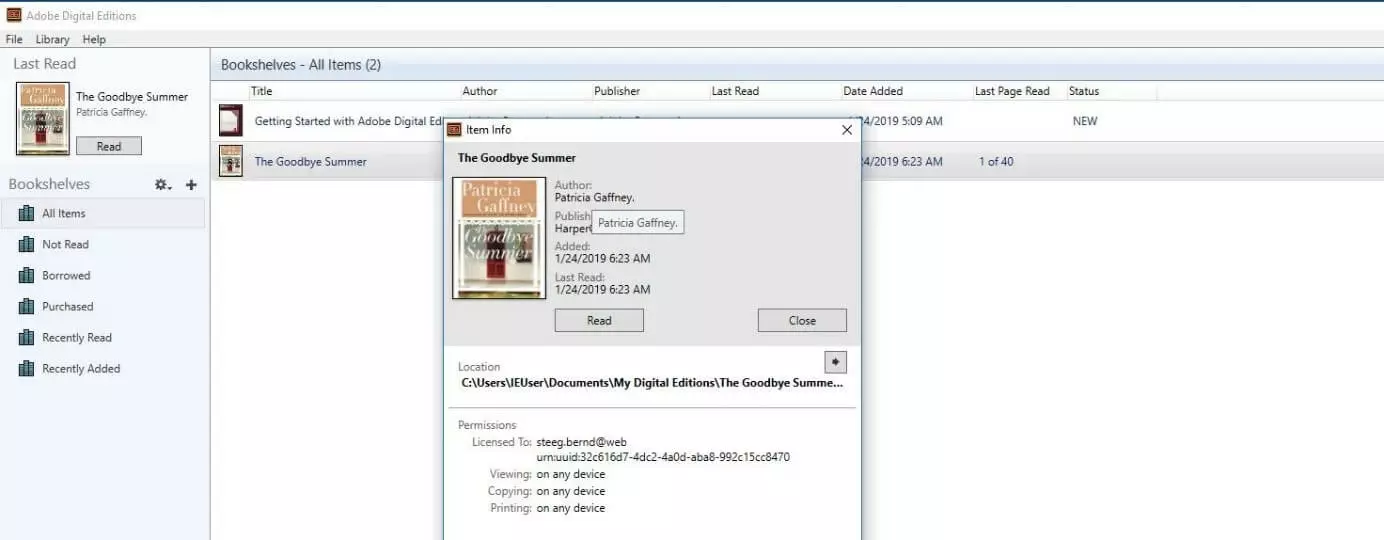Click Getting Started book thumbnail in list
The image size is (1384, 540).
(231, 121)
